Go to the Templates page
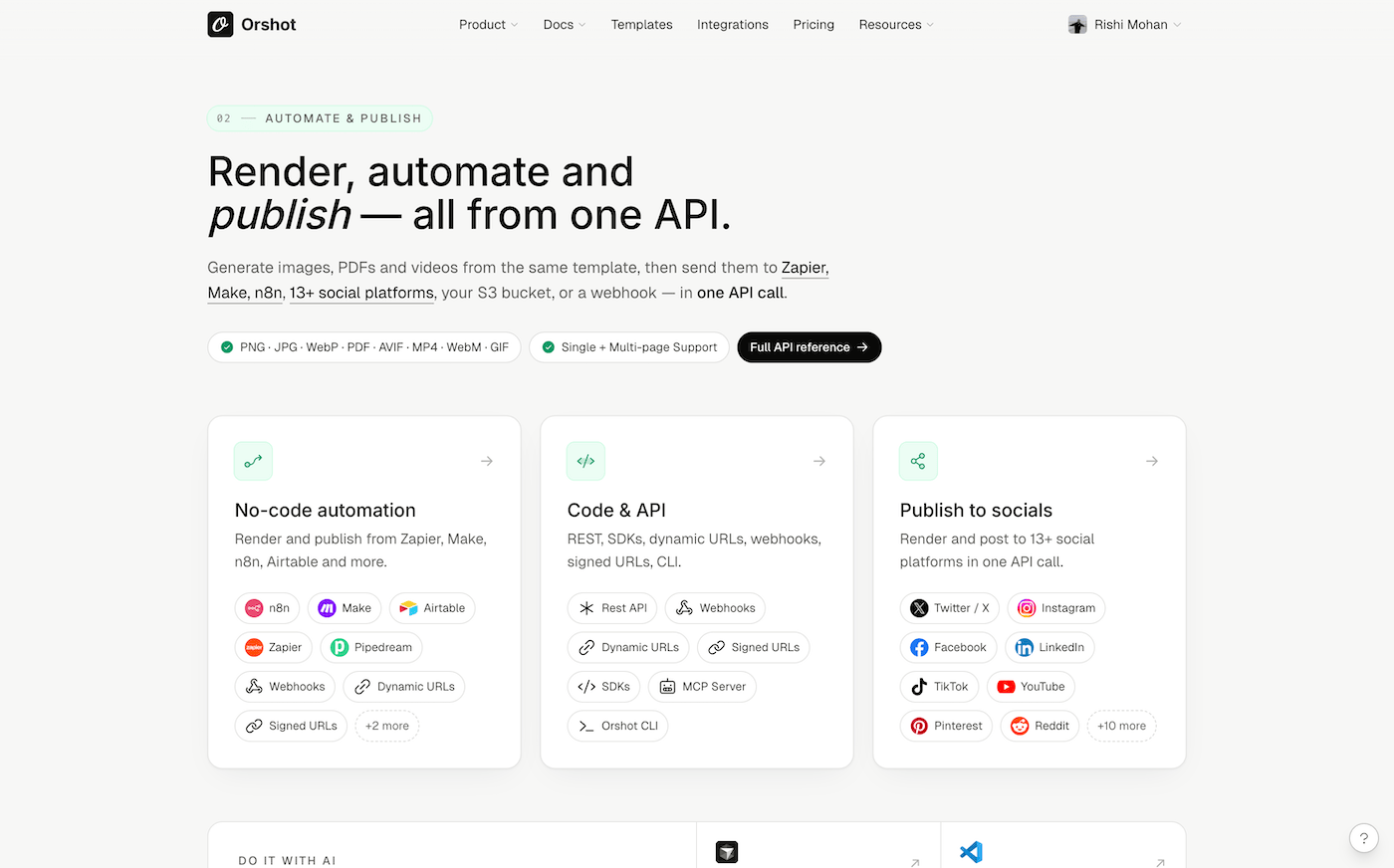 tap(641, 25)
